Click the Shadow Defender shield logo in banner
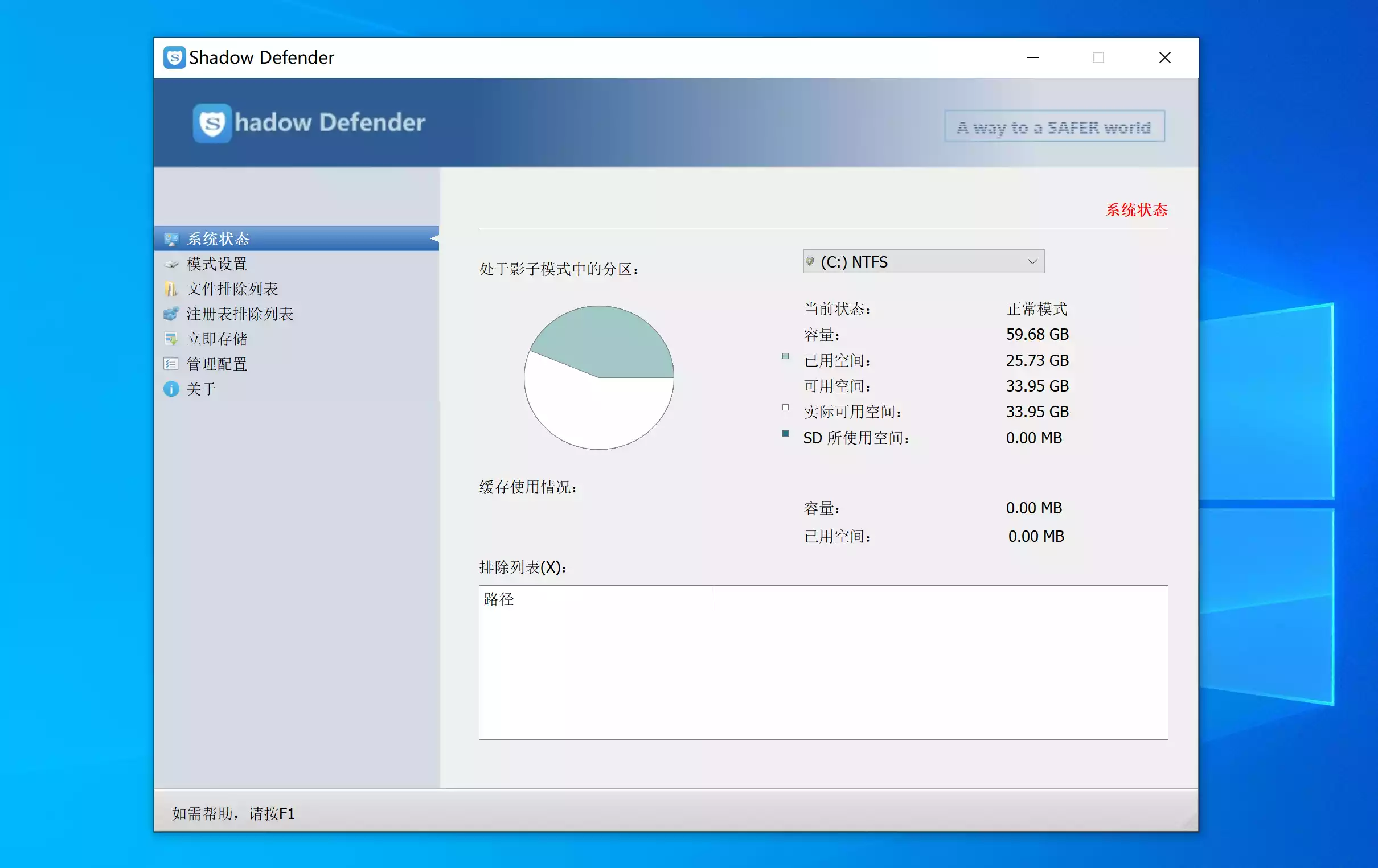1378x868 pixels. point(212,123)
